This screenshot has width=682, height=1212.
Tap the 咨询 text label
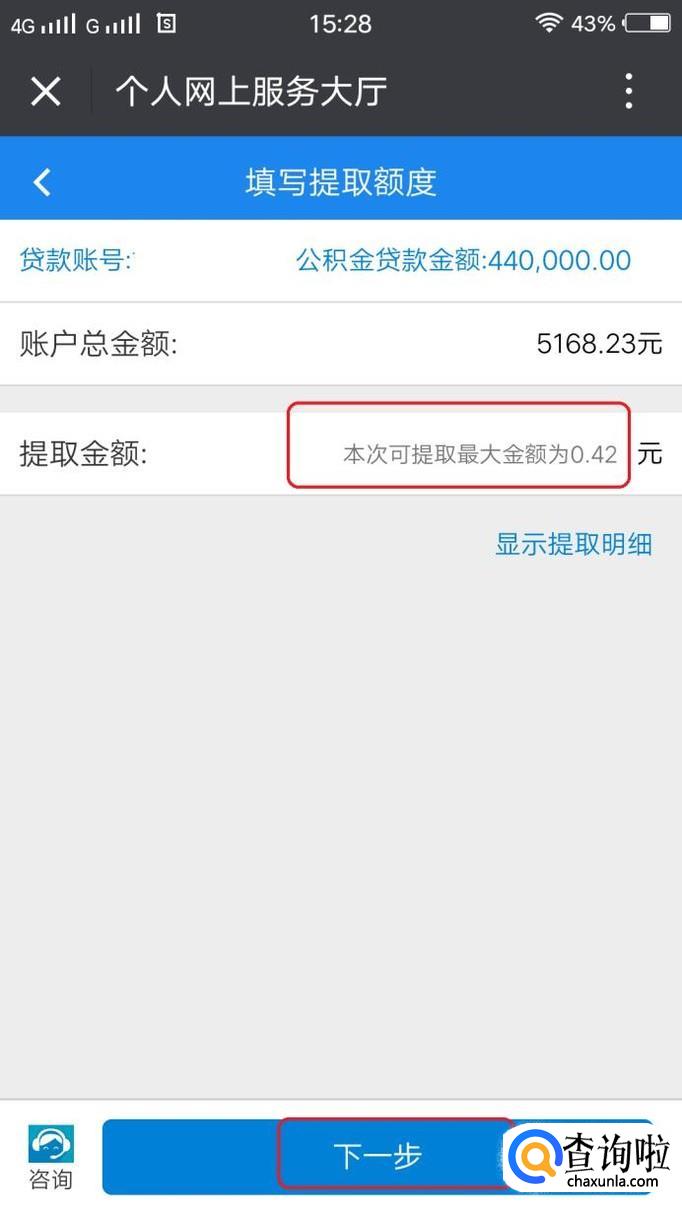50,1180
